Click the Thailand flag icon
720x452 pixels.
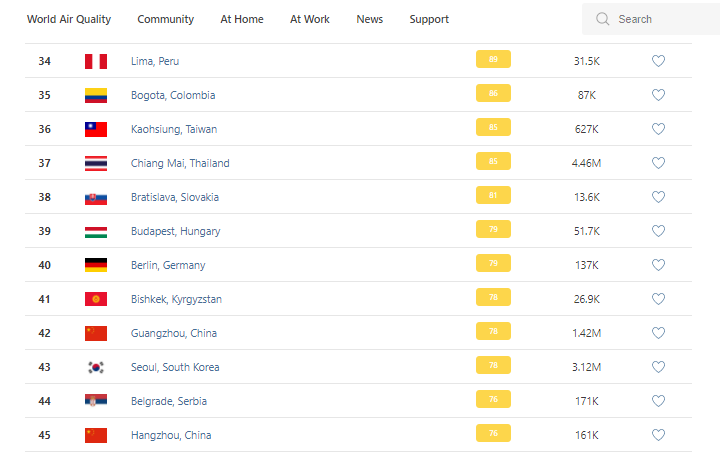(x=96, y=163)
